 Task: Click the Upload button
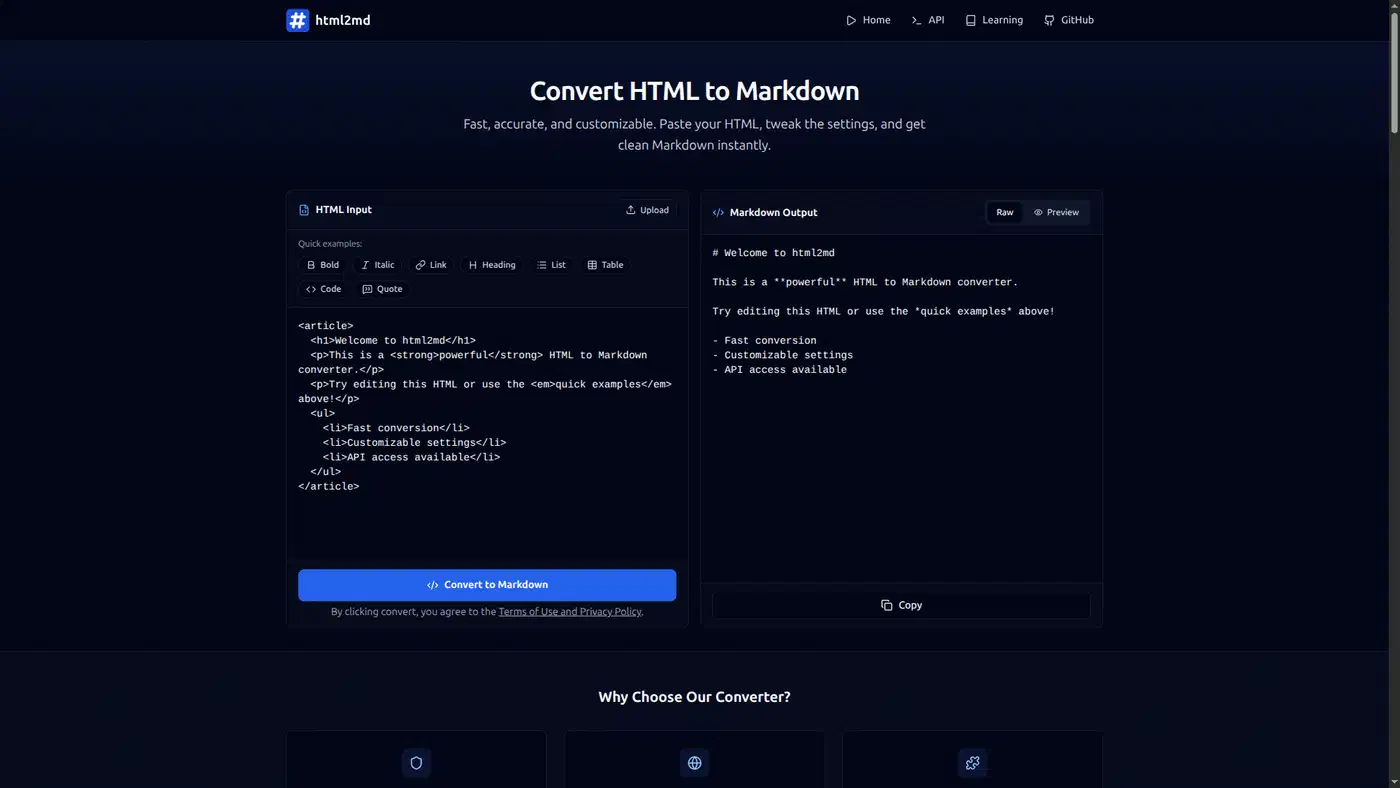647,210
